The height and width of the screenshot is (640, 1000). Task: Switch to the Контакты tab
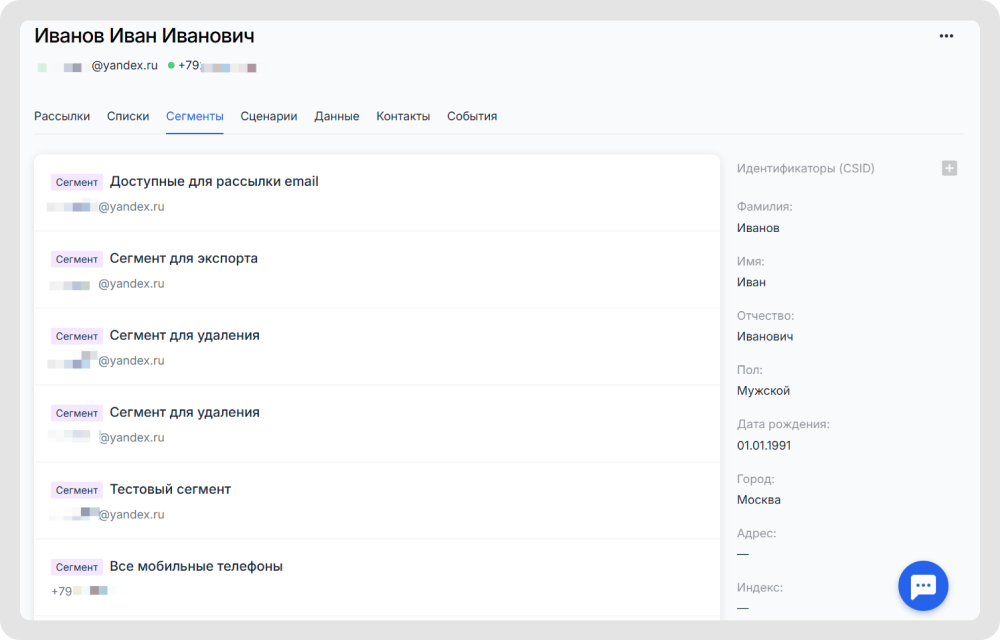point(403,116)
